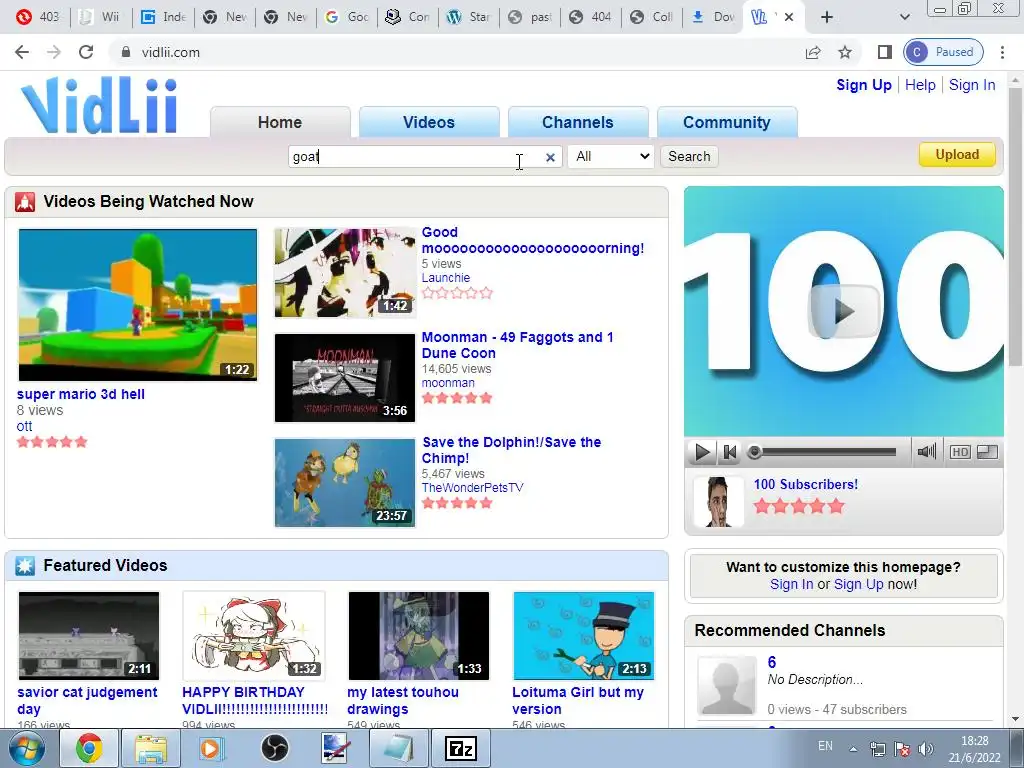The image size is (1024, 768).
Task: Expand the tab search dropdown arrow
Action: click(x=904, y=17)
